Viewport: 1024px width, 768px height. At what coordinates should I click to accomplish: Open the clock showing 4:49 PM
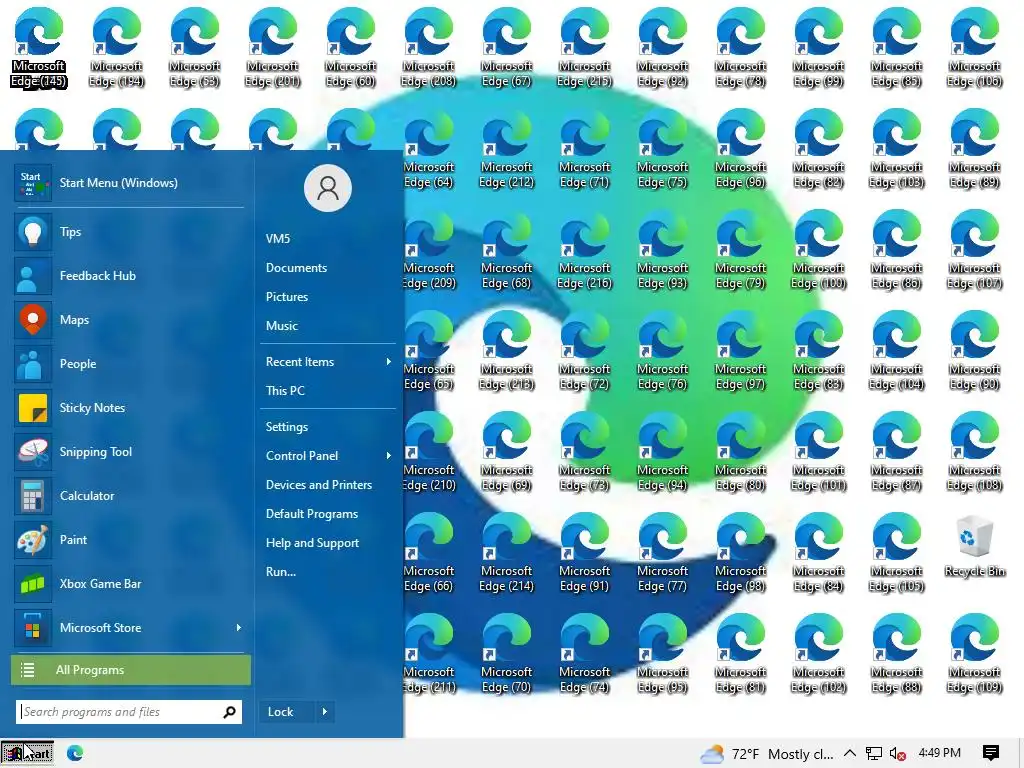(939, 753)
